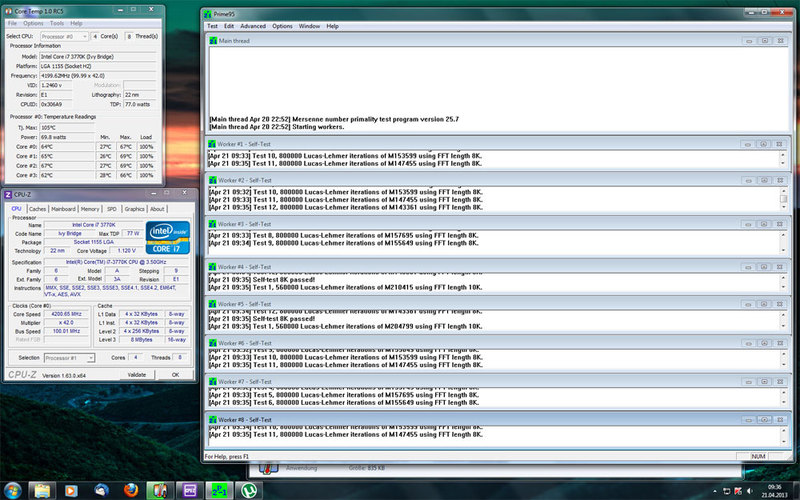The width and height of the screenshot is (800, 500).
Task: Click scroll-down arrow in Worker #8 log
Action: (x=784, y=441)
